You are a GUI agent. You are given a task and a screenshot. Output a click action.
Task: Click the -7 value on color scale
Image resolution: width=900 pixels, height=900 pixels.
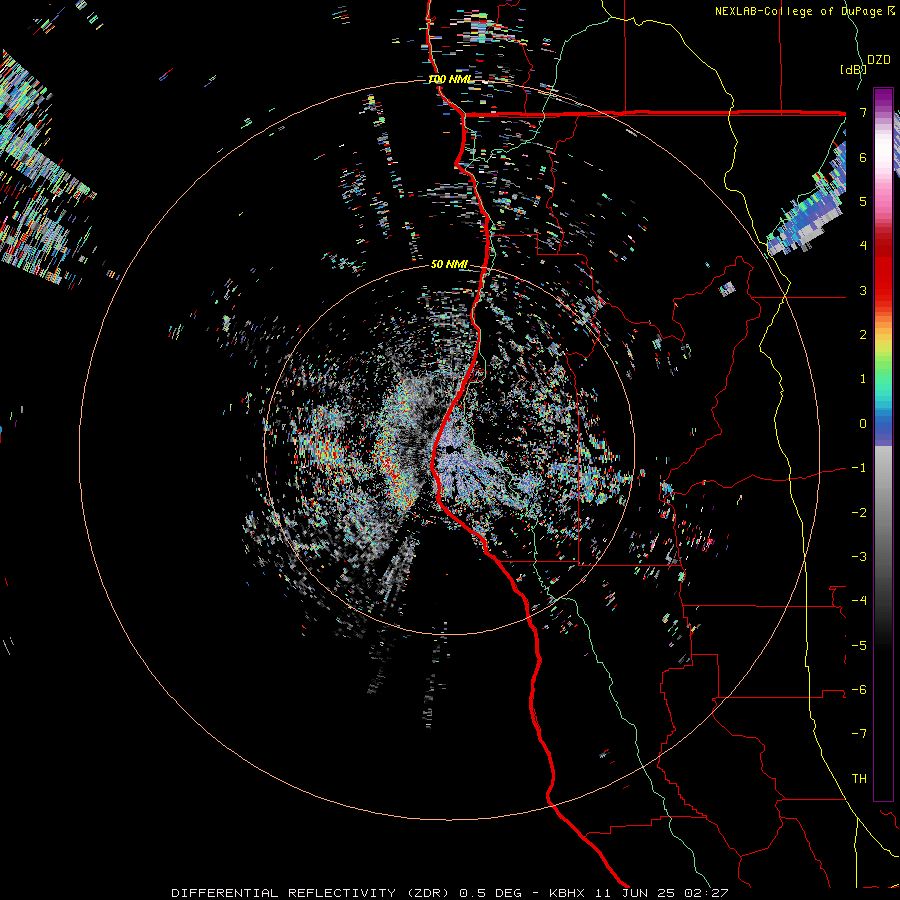point(859,734)
